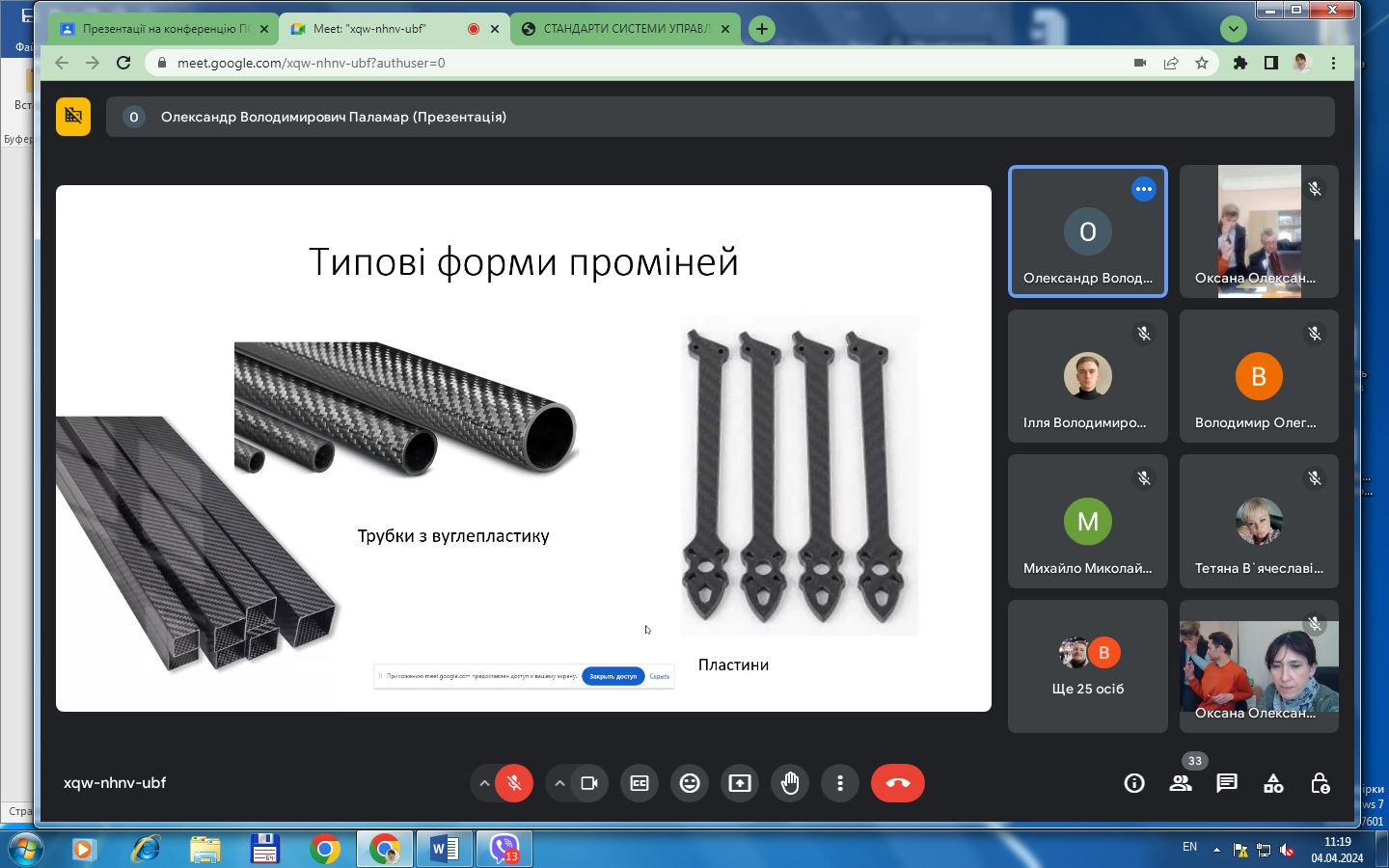
Task: Click the blue stop sharing button in slide
Action: click(x=613, y=676)
